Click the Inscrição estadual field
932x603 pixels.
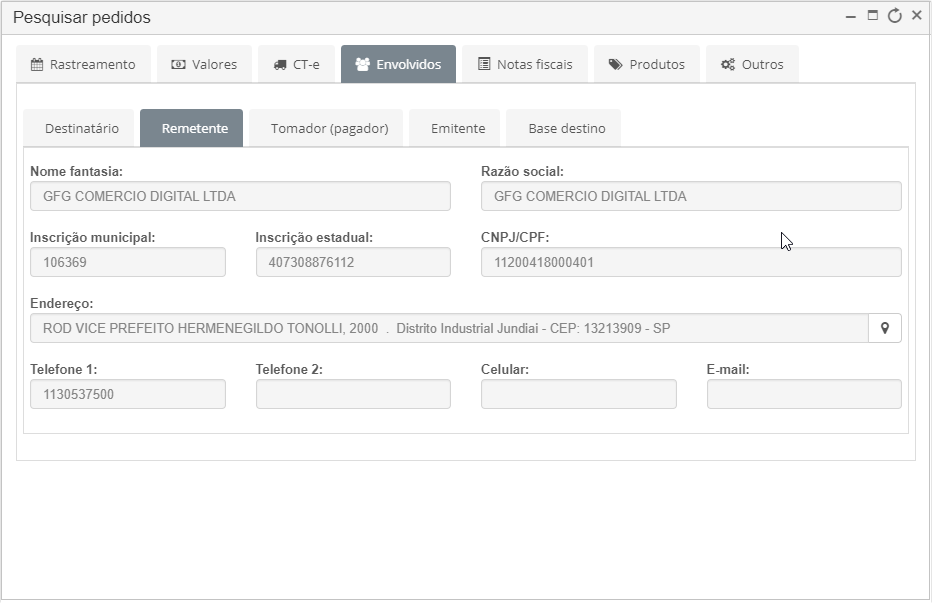coord(353,262)
